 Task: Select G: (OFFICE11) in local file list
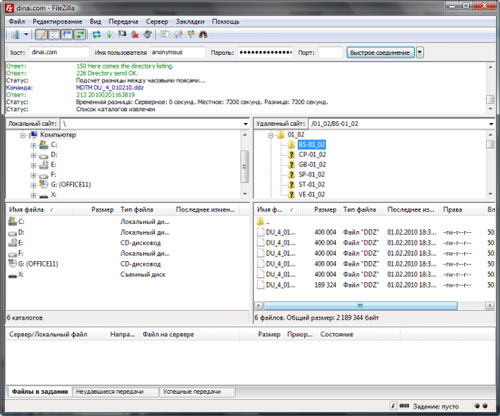pos(33,264)
